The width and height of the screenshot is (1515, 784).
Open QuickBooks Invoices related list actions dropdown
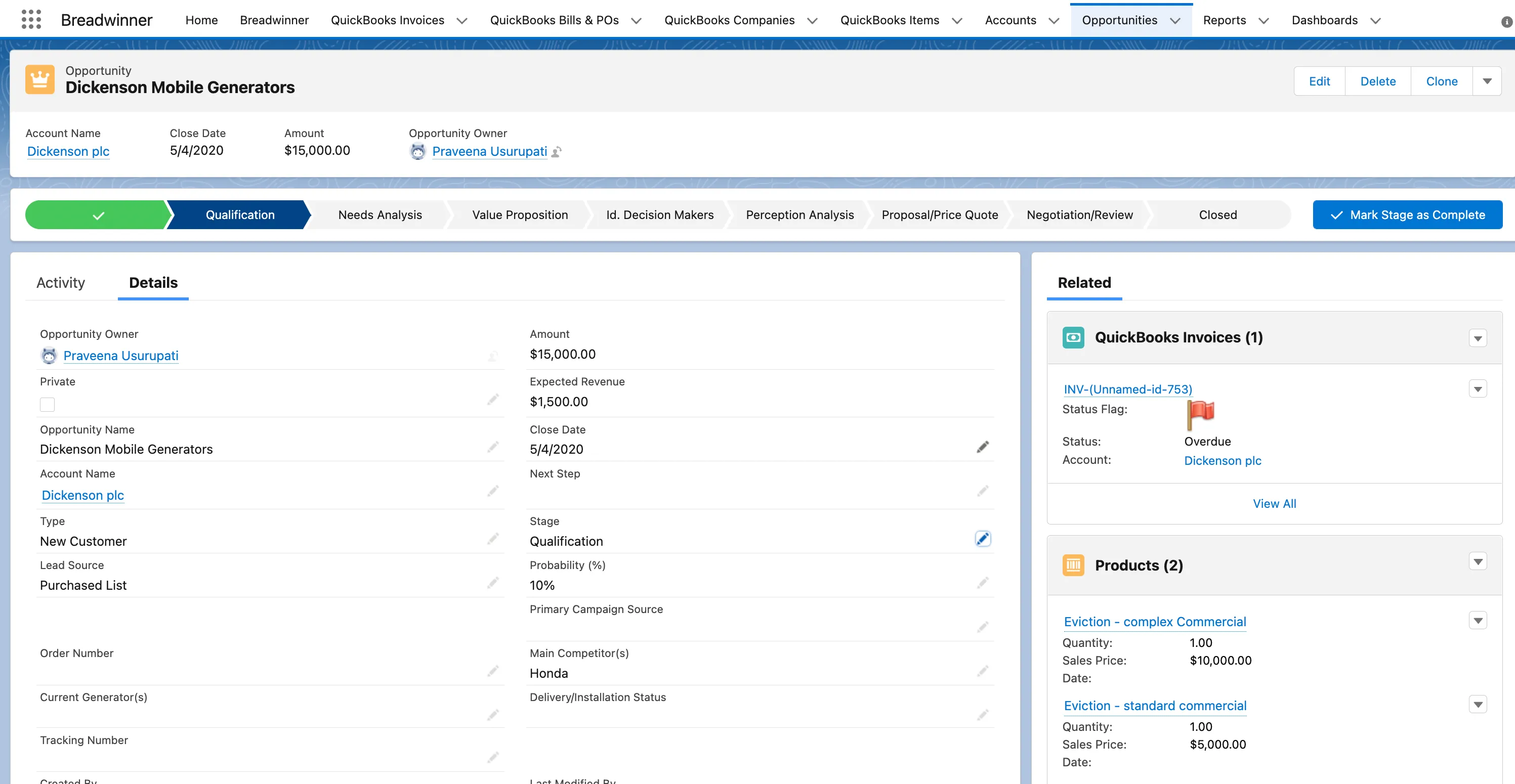pyautogui.click(x=1478, y=338)
